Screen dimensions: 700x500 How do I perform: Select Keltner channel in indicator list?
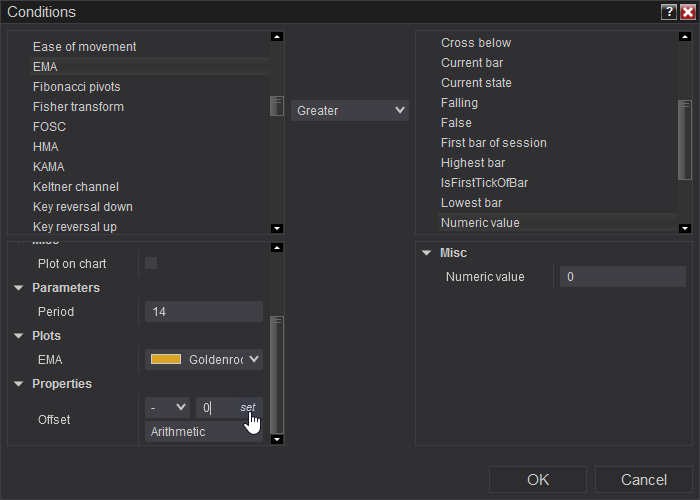(x=76, y=187)
